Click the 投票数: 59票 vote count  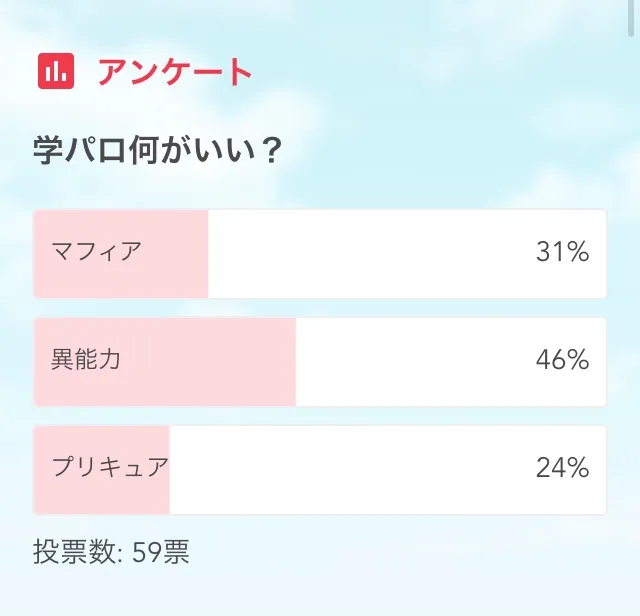pyautogui.click(x=111, y=551)
